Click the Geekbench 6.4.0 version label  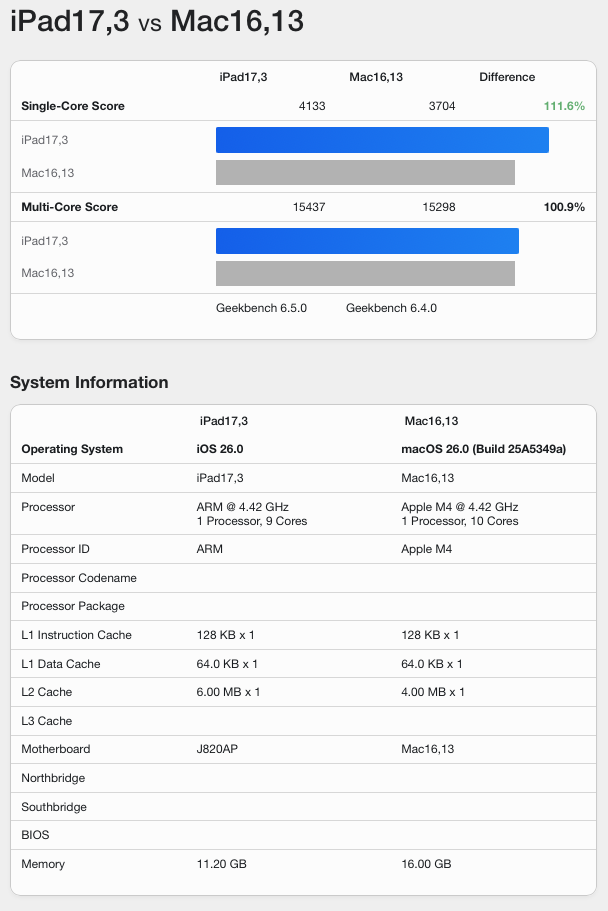point(391,308)
